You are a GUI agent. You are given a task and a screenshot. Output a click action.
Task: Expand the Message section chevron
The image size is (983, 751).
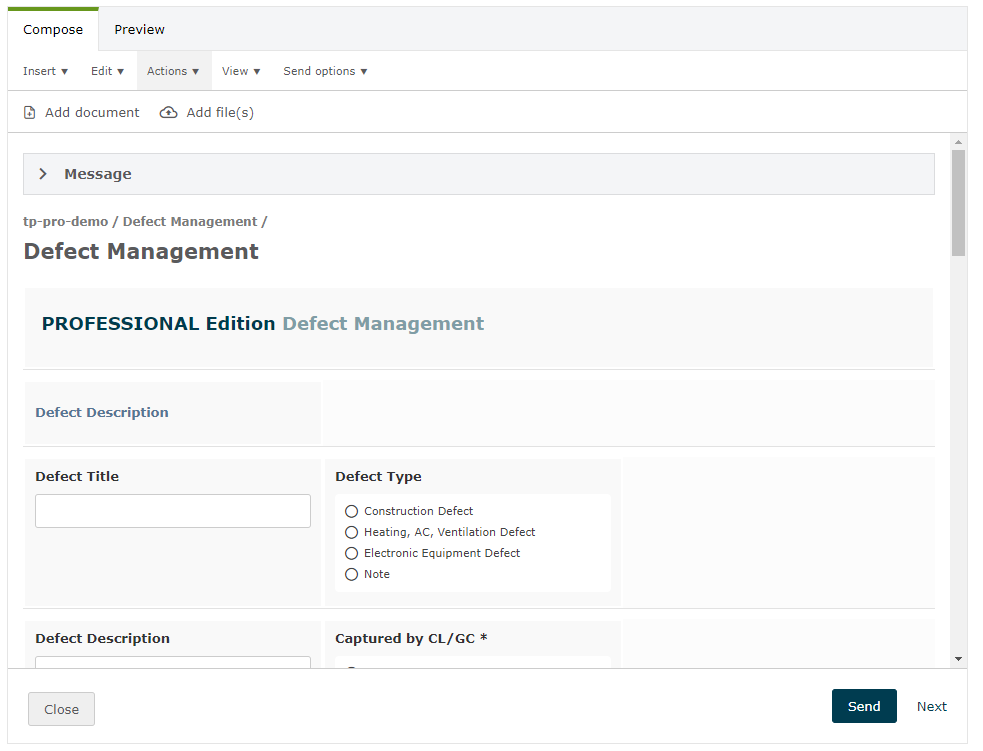(43, 174)
